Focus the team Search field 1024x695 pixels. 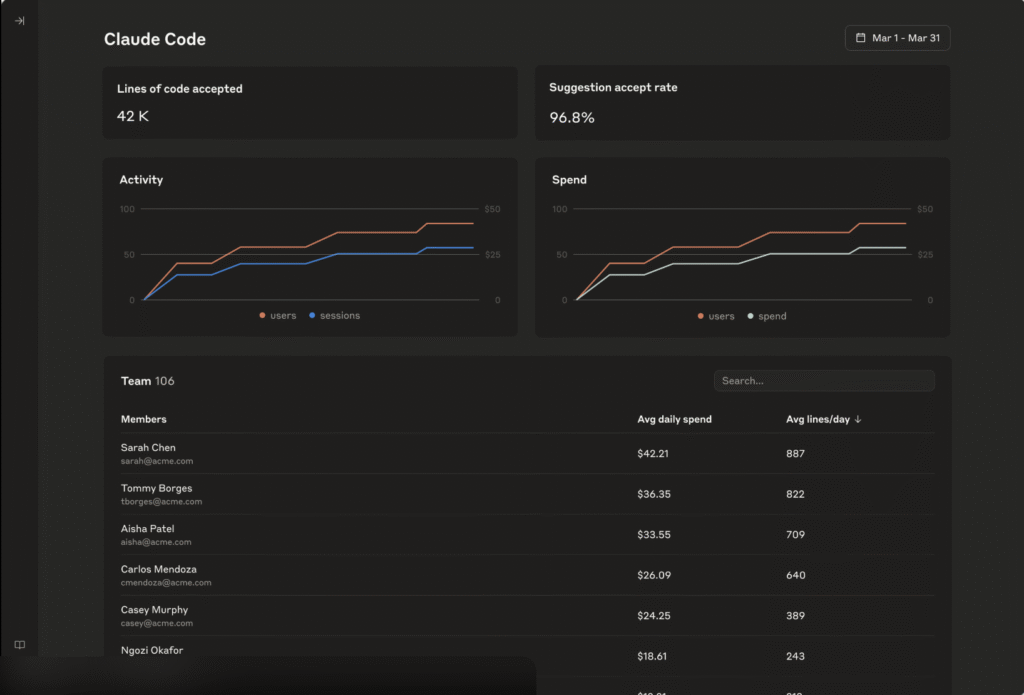tap(824, 381)
